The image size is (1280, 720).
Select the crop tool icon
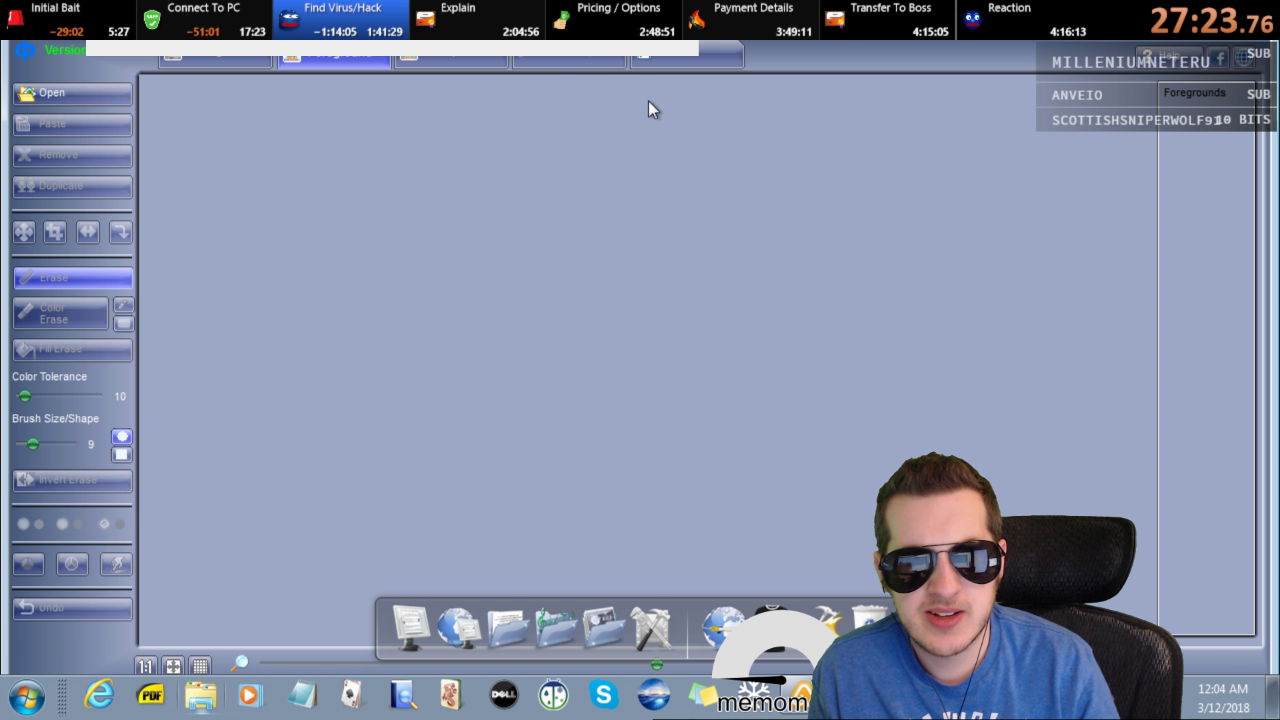tap(55, 232)
